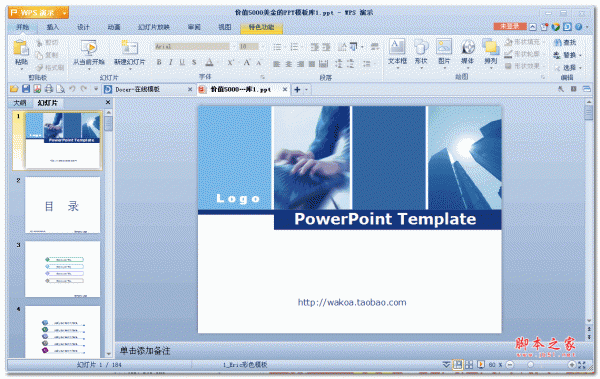Toggle align text left
The image size is (600, 379).
click(277, 64)
